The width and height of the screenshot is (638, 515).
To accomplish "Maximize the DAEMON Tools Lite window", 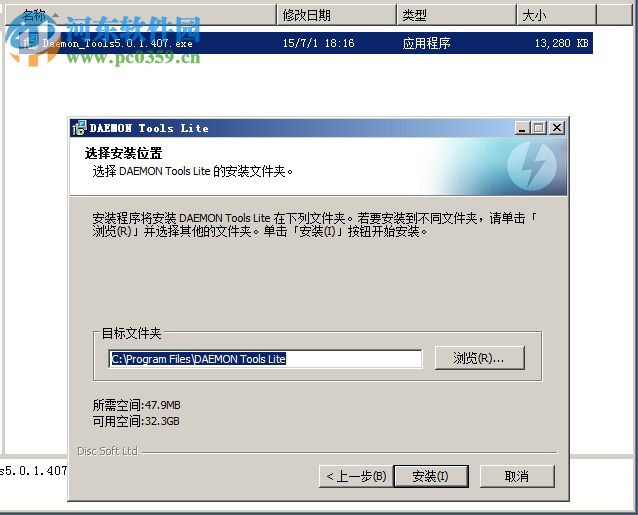I will click(x=539, y=128).
